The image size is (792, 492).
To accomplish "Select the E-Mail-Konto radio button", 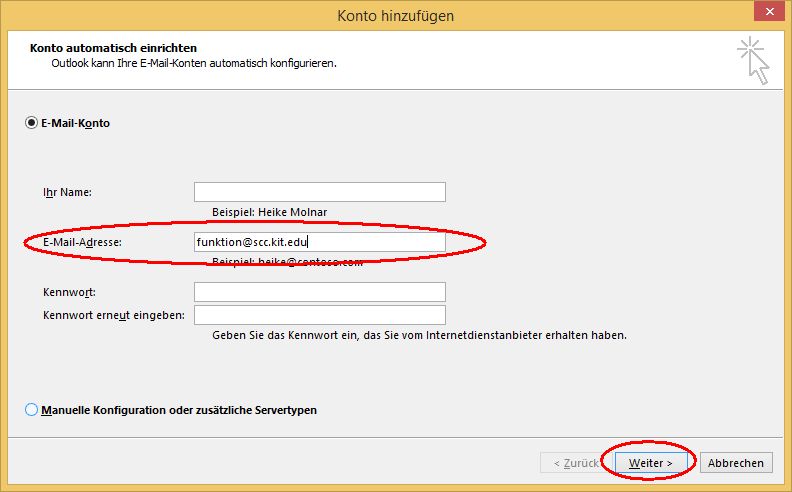I will 31,123.
